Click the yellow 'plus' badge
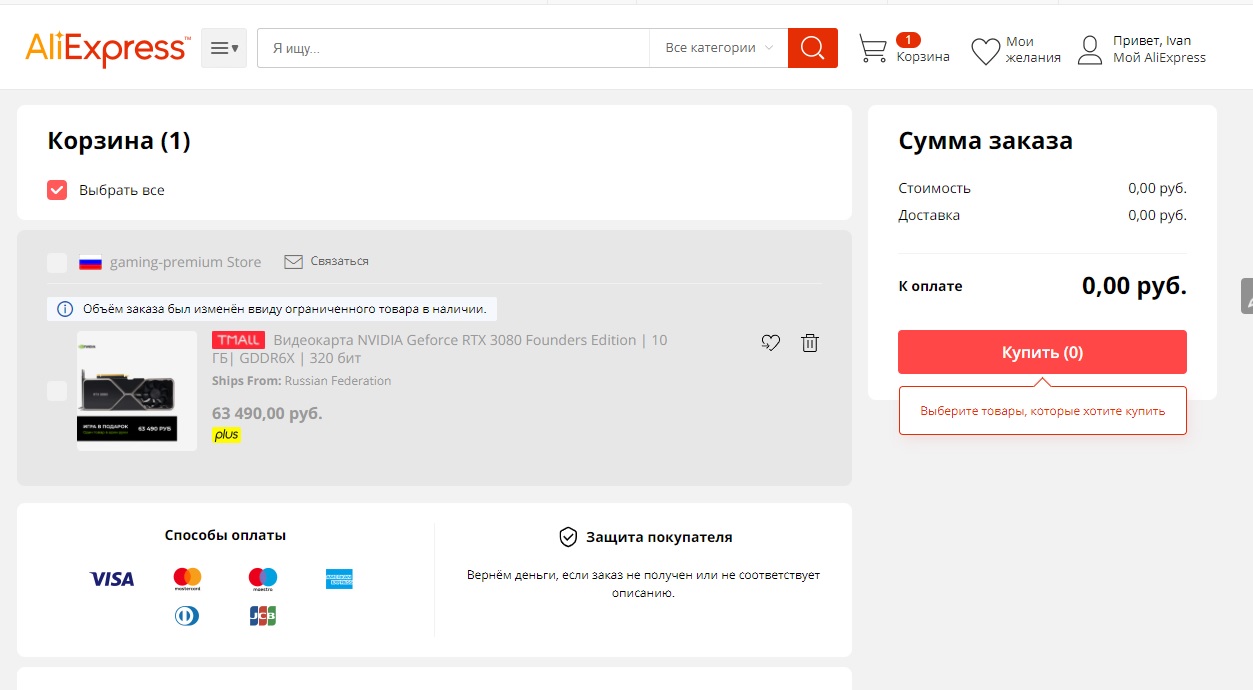This screenshot has width=1253, height=690. click(226, 435)
